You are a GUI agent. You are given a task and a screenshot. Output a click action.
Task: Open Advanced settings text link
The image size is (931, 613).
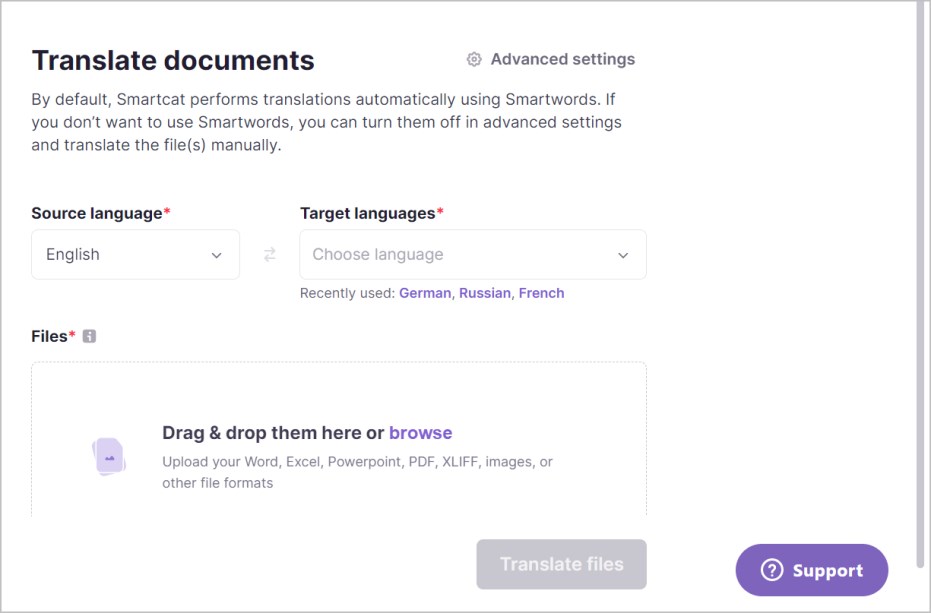tap(562, 60)
